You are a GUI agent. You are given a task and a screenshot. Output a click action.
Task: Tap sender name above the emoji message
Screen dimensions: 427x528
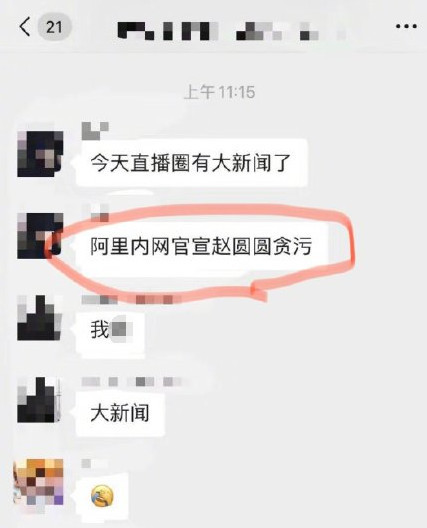pos(87,464)
